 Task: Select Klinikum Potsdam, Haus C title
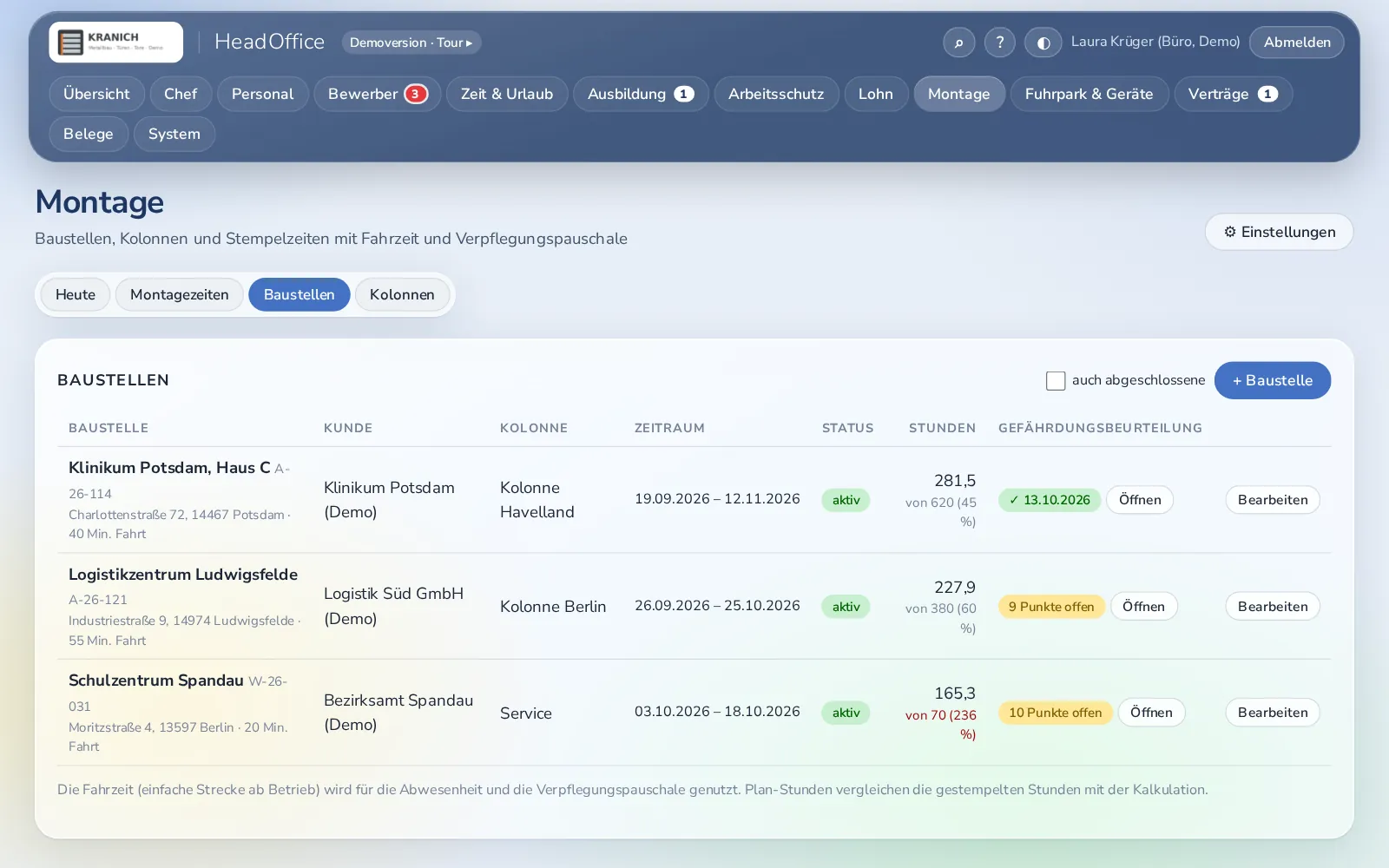169,468
